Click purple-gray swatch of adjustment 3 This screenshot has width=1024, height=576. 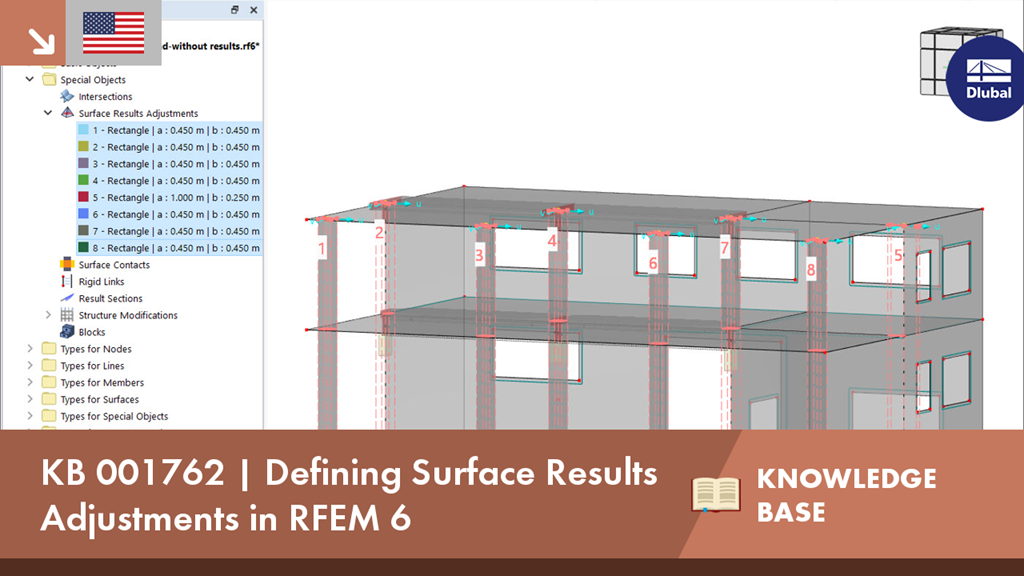point(84,163)
